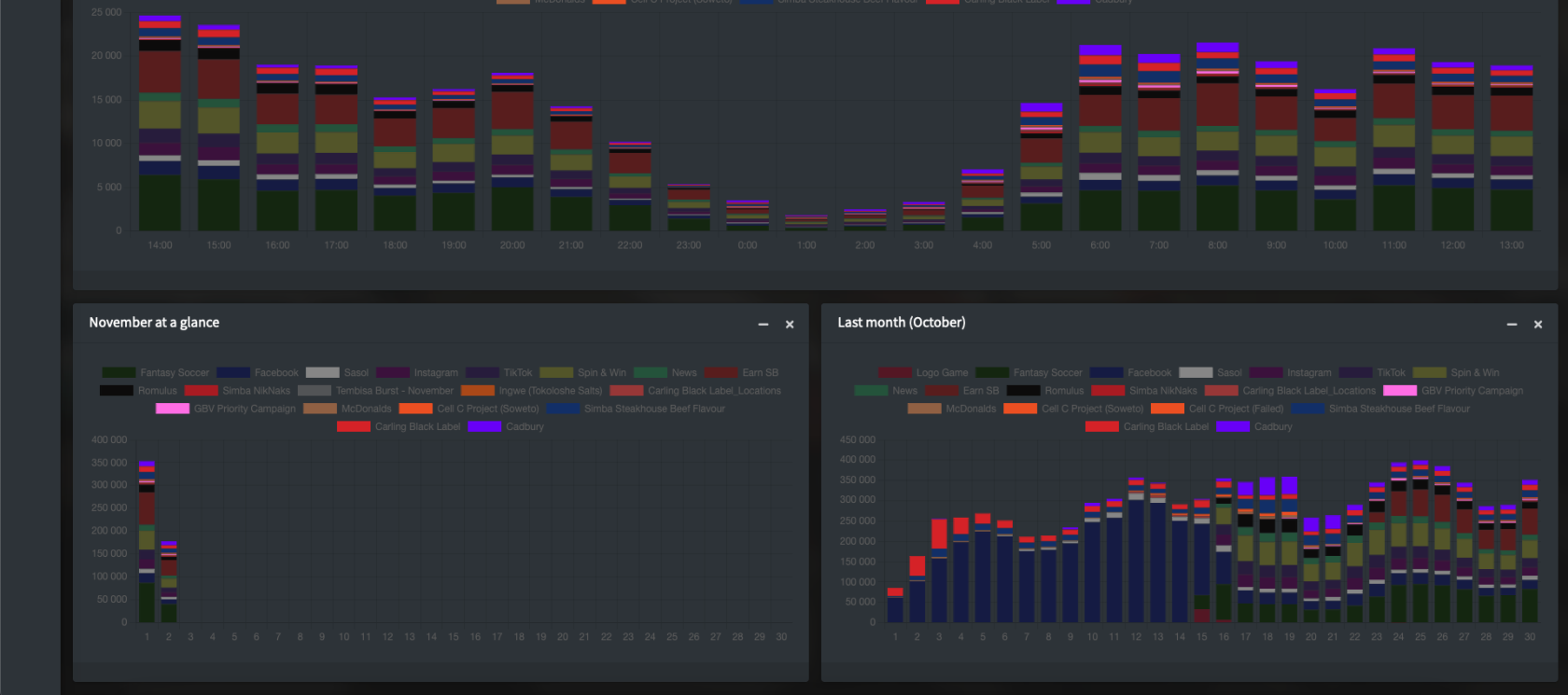1568x695 pixels.
Task: Toggle Fantasy Soccer in October legend
Action: [1029, 372]
